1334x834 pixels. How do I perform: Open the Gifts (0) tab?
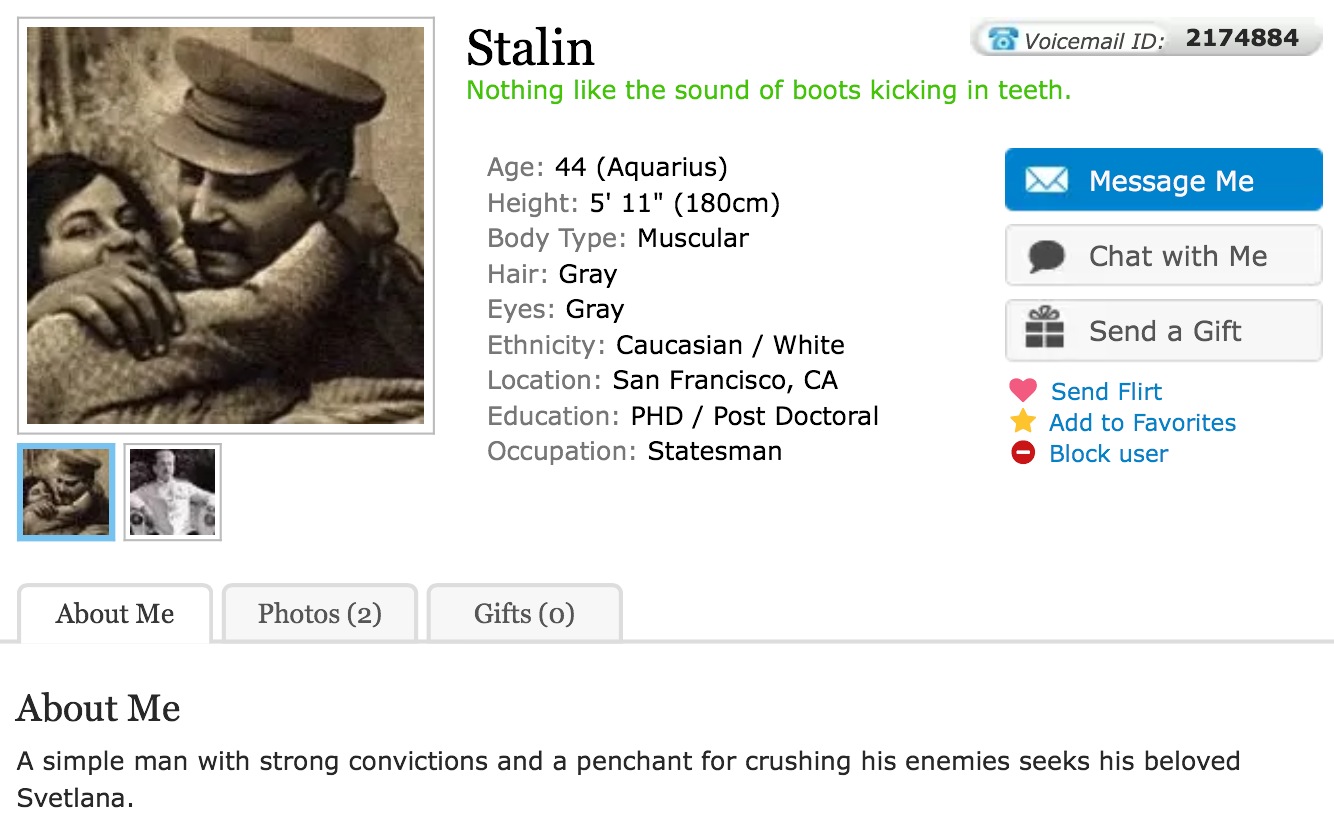[x=524, y=613]
